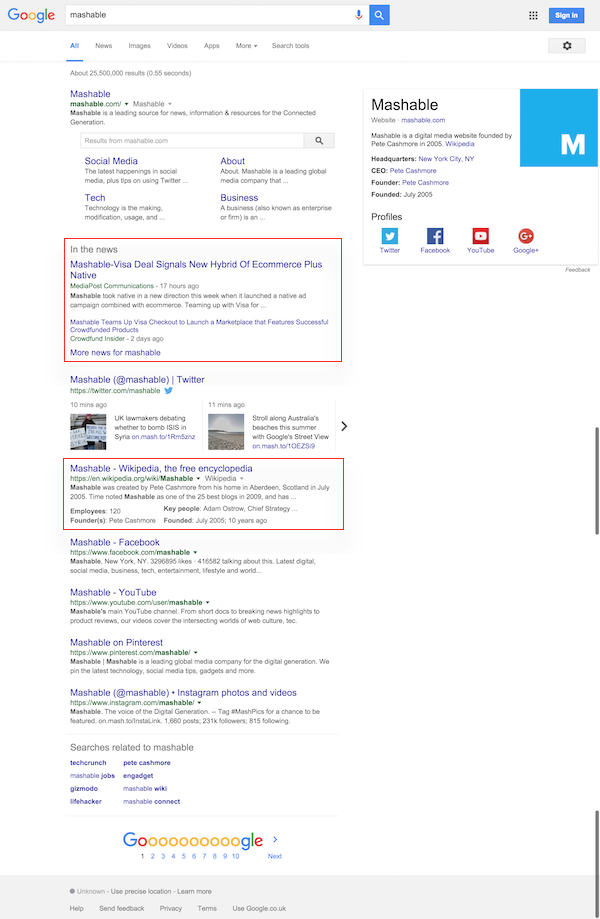This screenshot has height=919, width=600.
Task: Open related search pete cashmore
Action: pyautogui.click(x=147, y=763)
